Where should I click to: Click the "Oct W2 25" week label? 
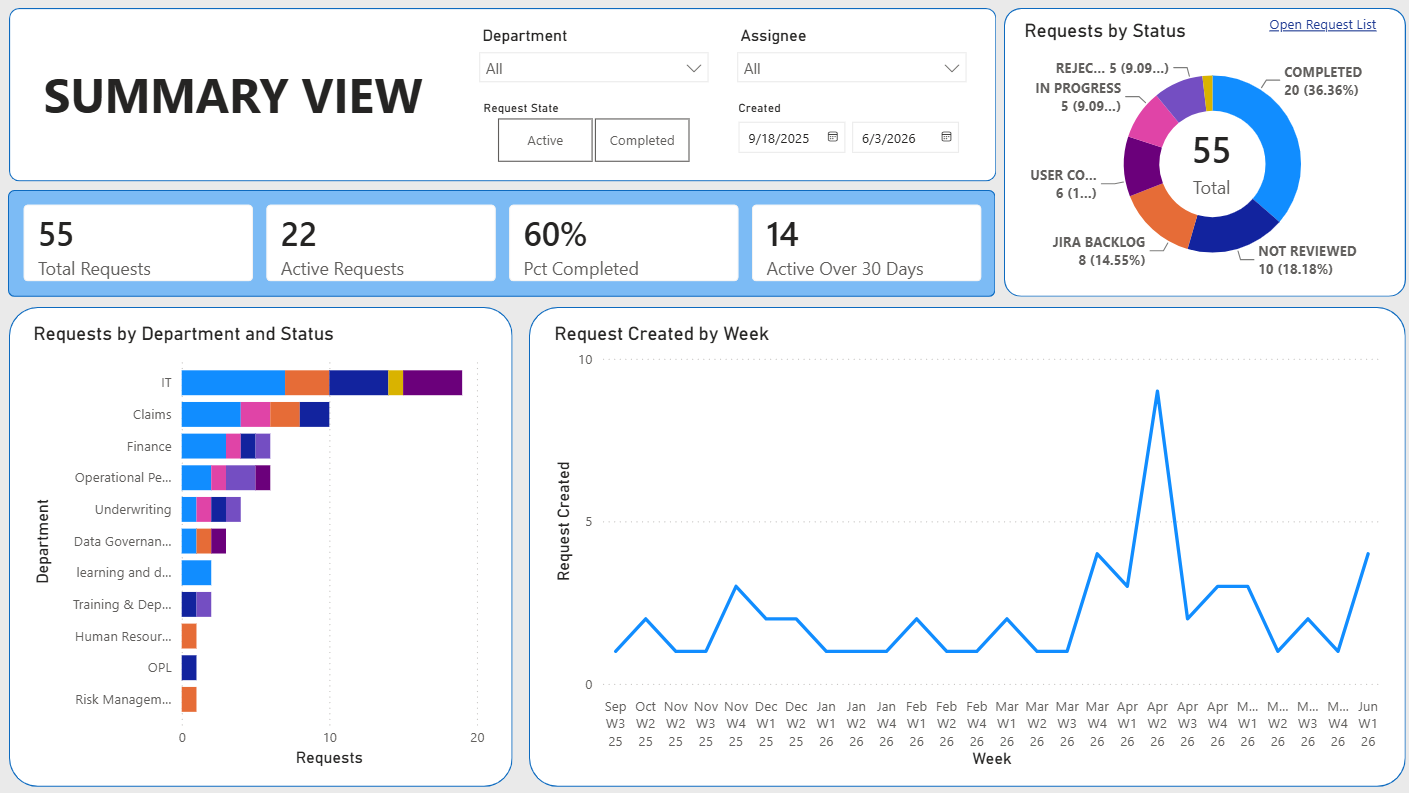pyautogui.click(x=646, y=724)
